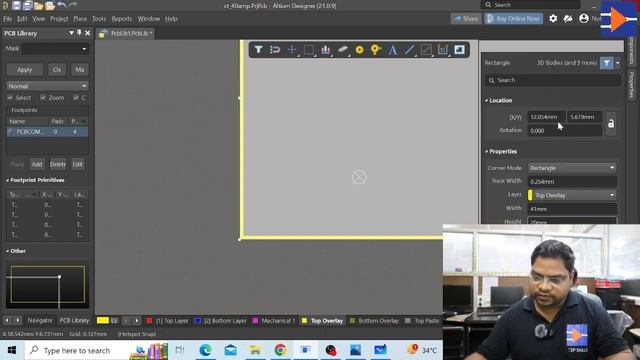Open the user account profile icon

(x=584, y=18)
